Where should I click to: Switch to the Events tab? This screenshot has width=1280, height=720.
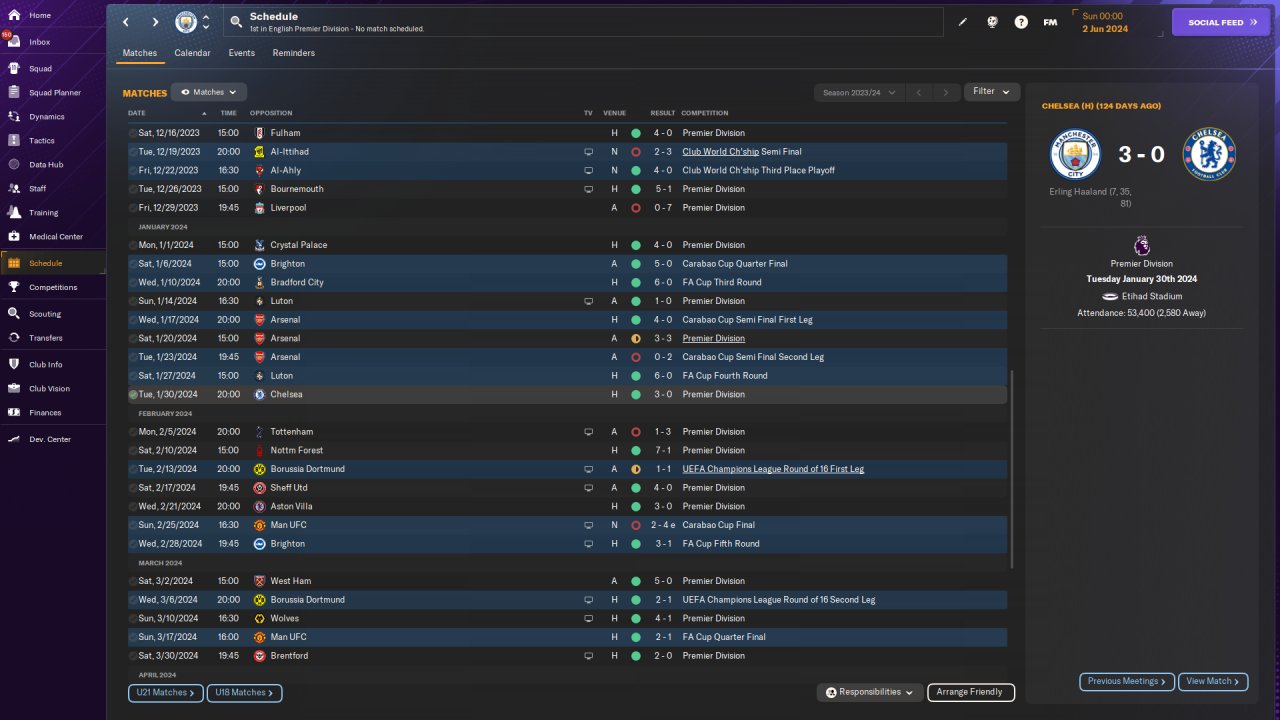coord(241,53)
